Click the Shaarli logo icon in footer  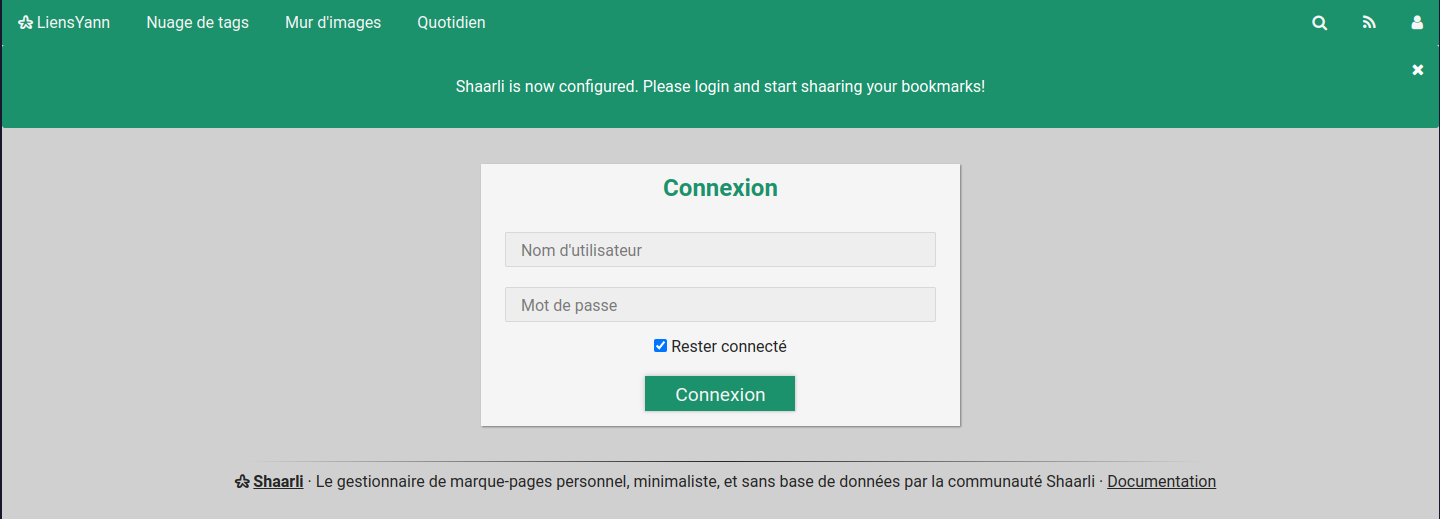point(242,482)
